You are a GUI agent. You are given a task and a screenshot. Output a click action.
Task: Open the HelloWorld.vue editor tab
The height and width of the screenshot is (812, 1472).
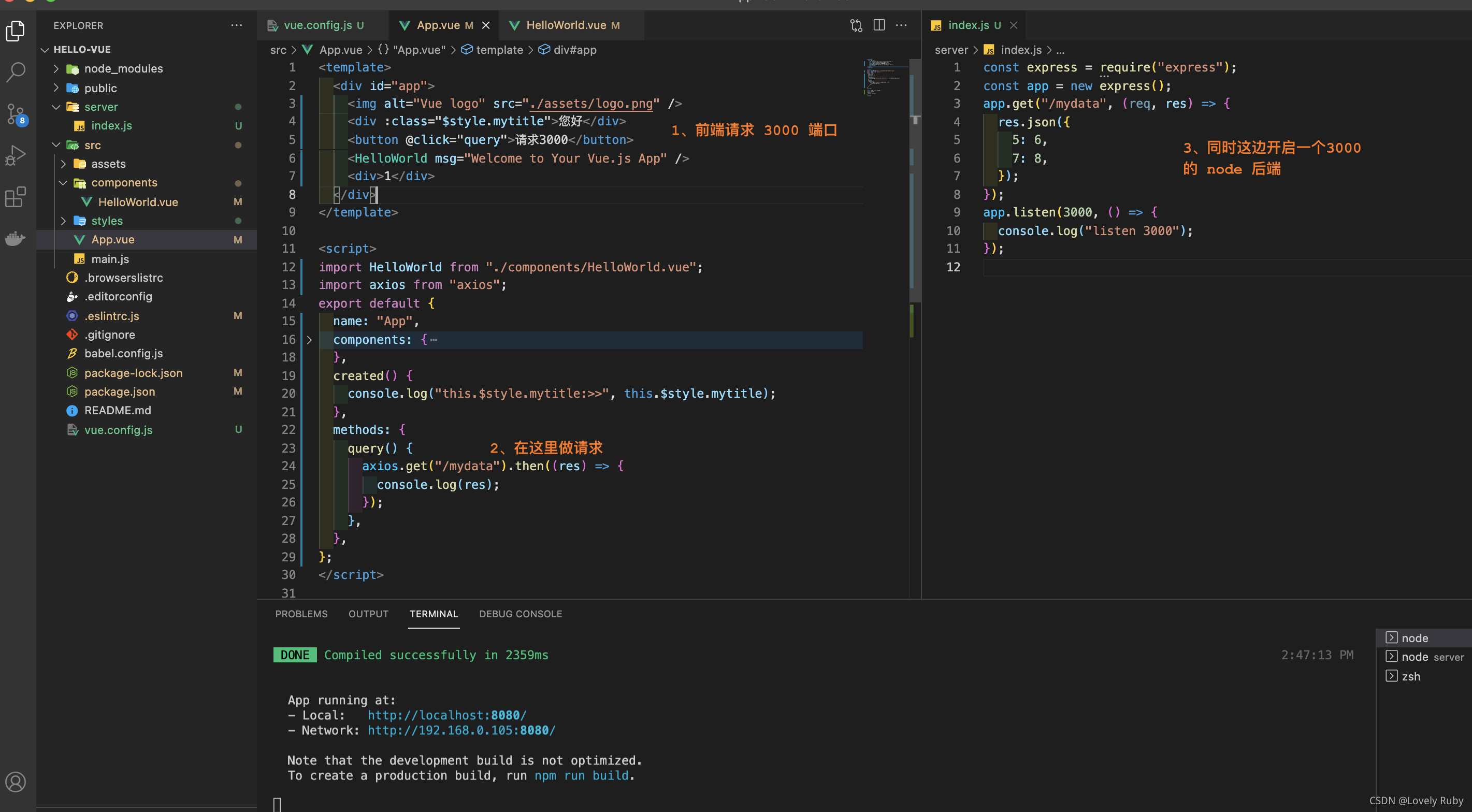(566, 25)
